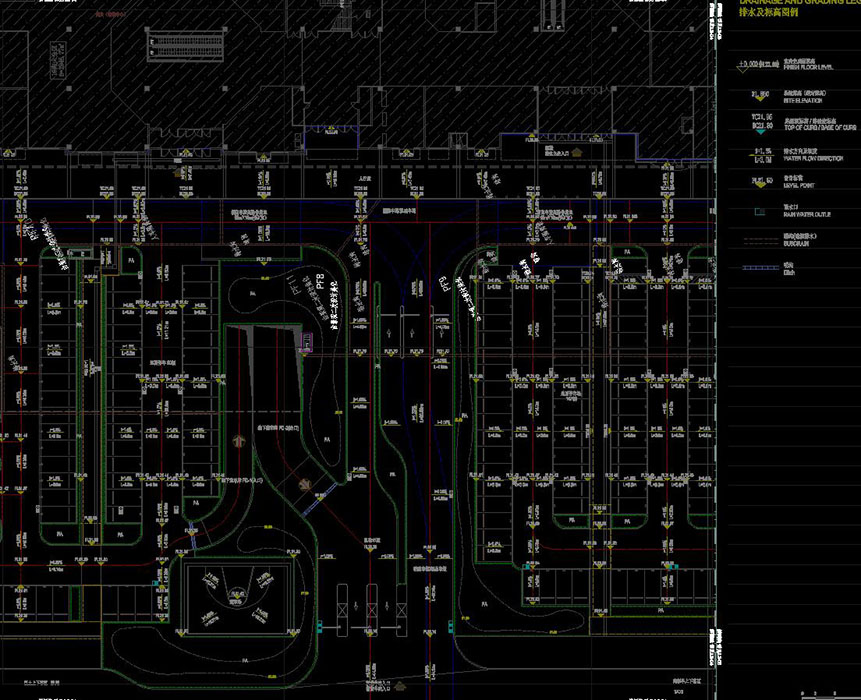861x700 pixels.
Task: Pick the TOP OF CURB / BASE OF CURB text
Action: click(x=818, y=129)
